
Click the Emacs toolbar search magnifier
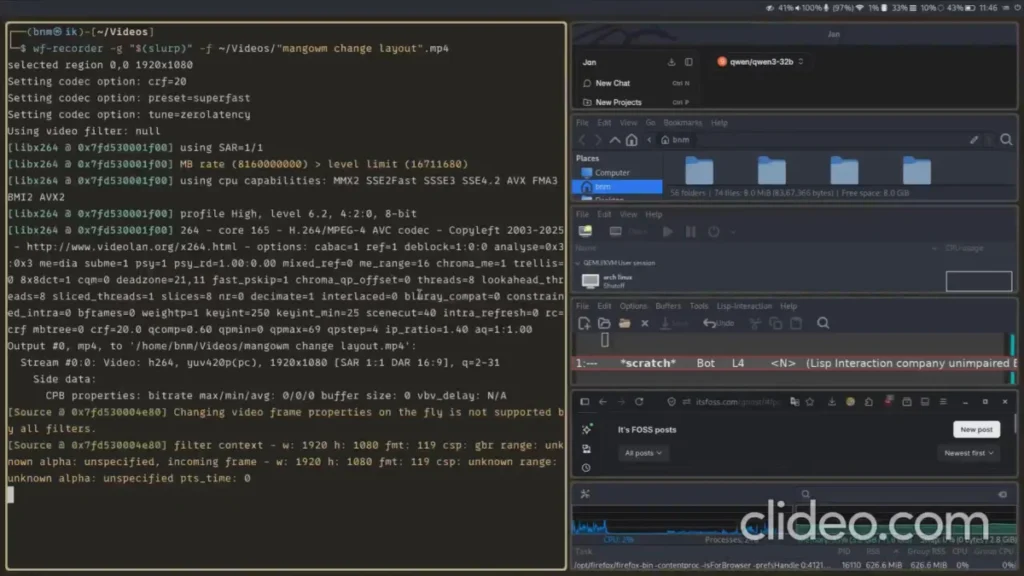pyautogui.click(x=823, y=323)
